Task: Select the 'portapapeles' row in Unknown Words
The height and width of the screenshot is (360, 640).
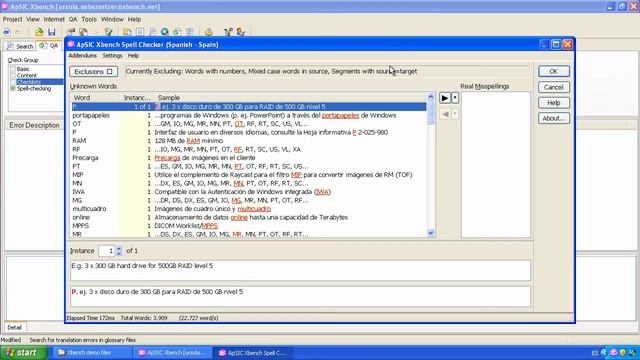Action: (249, 116)
